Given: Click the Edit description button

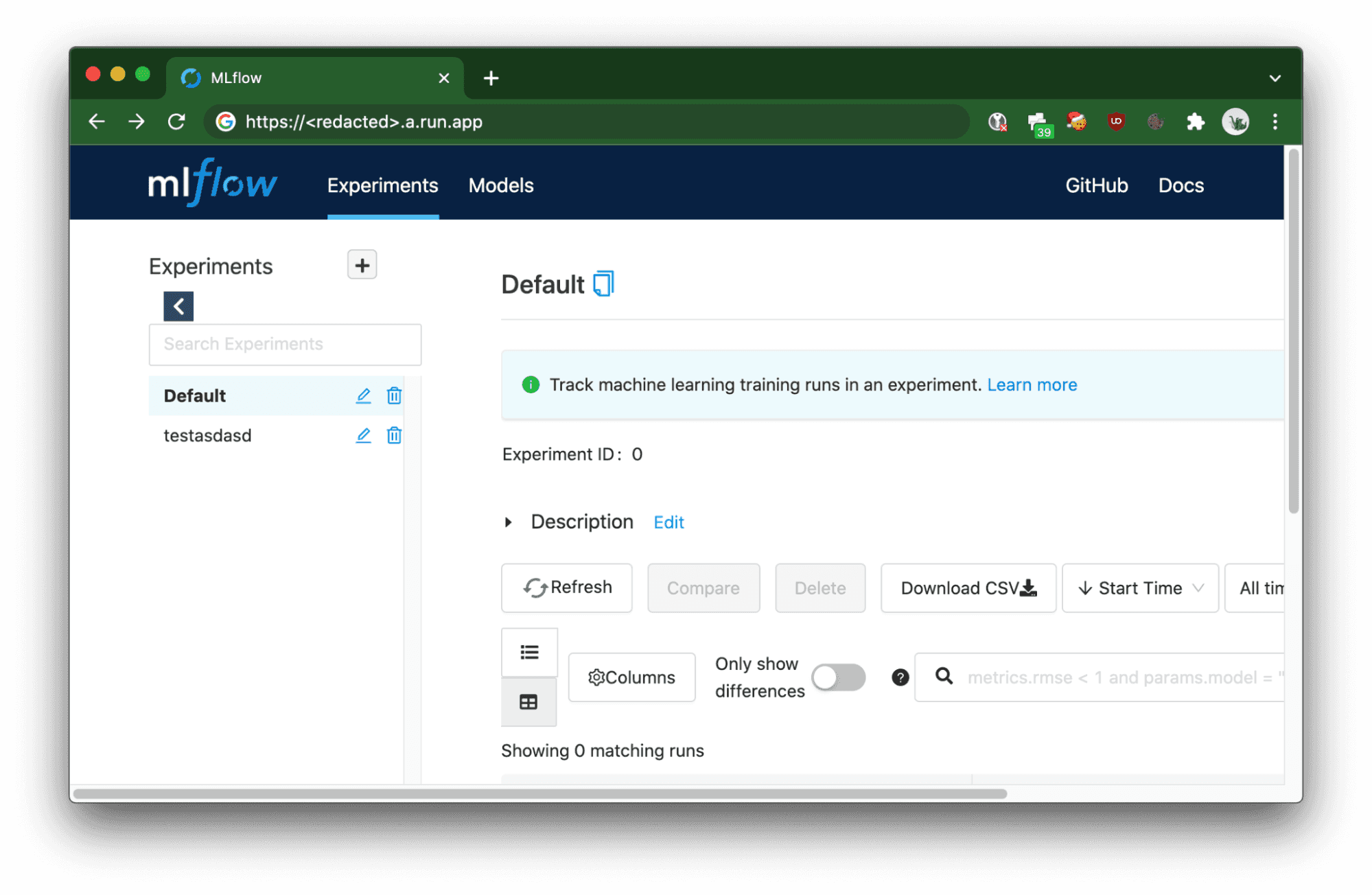Looking at the screenshot, I should coord(668,520).
